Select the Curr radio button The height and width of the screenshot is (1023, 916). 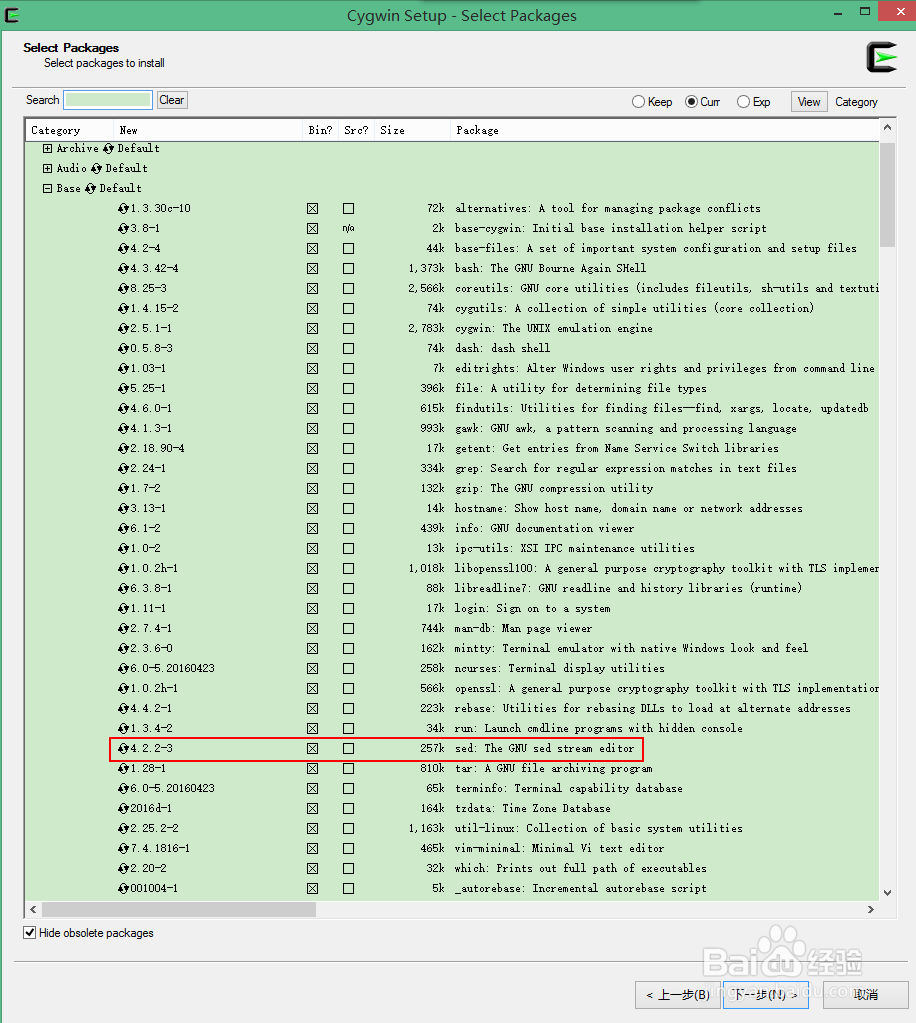pyautogui.click(x=691, y=102)
